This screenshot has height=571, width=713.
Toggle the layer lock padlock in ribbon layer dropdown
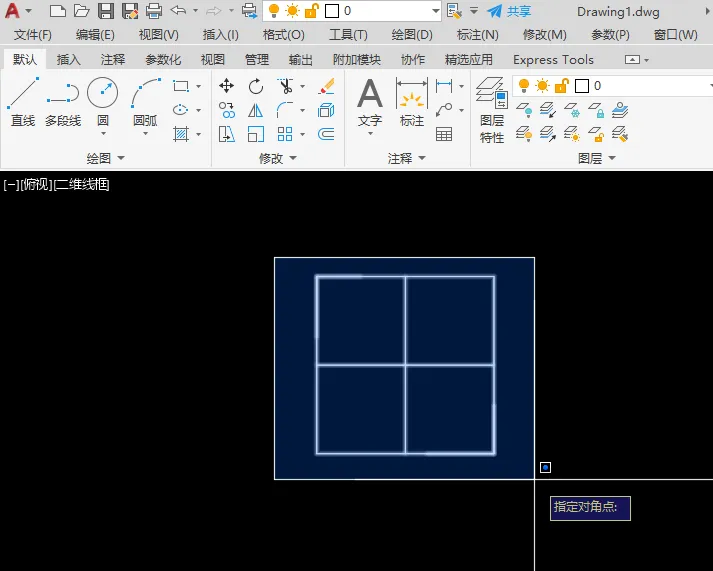pyautogui.click(x=562, y=85)
